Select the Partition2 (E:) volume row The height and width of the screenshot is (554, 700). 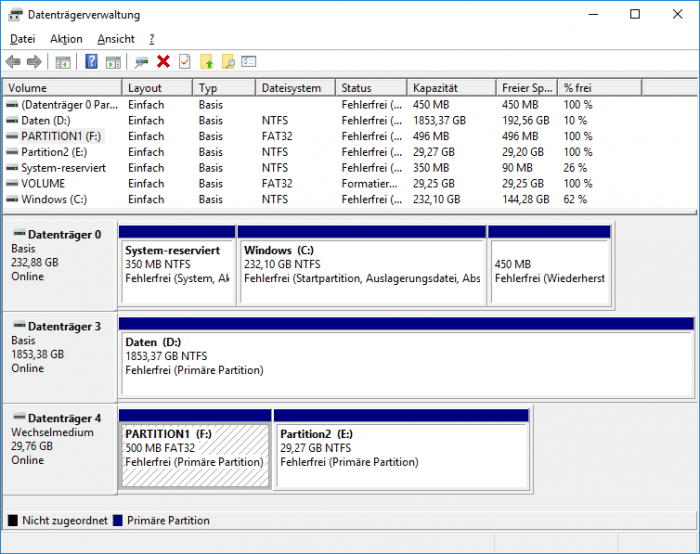click(350, 152)
